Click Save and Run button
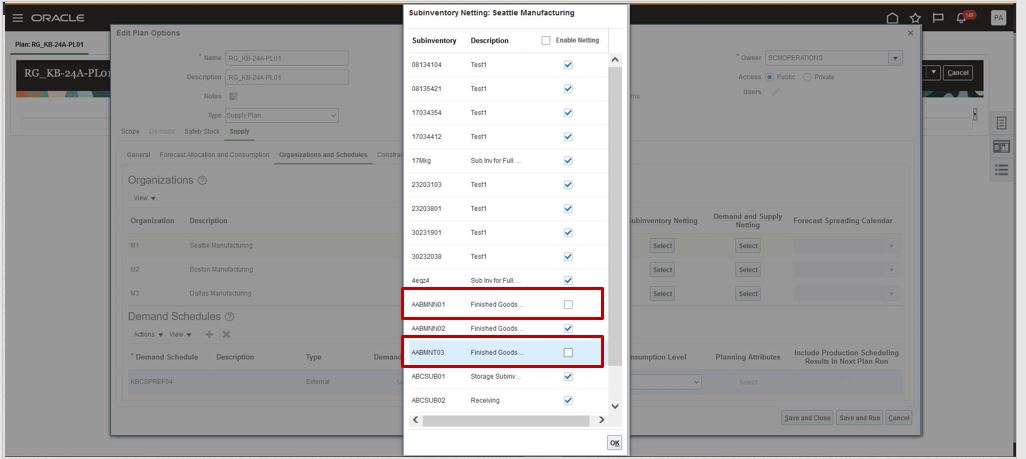This screenshot has height=459, width=1026. click(860, 418)
